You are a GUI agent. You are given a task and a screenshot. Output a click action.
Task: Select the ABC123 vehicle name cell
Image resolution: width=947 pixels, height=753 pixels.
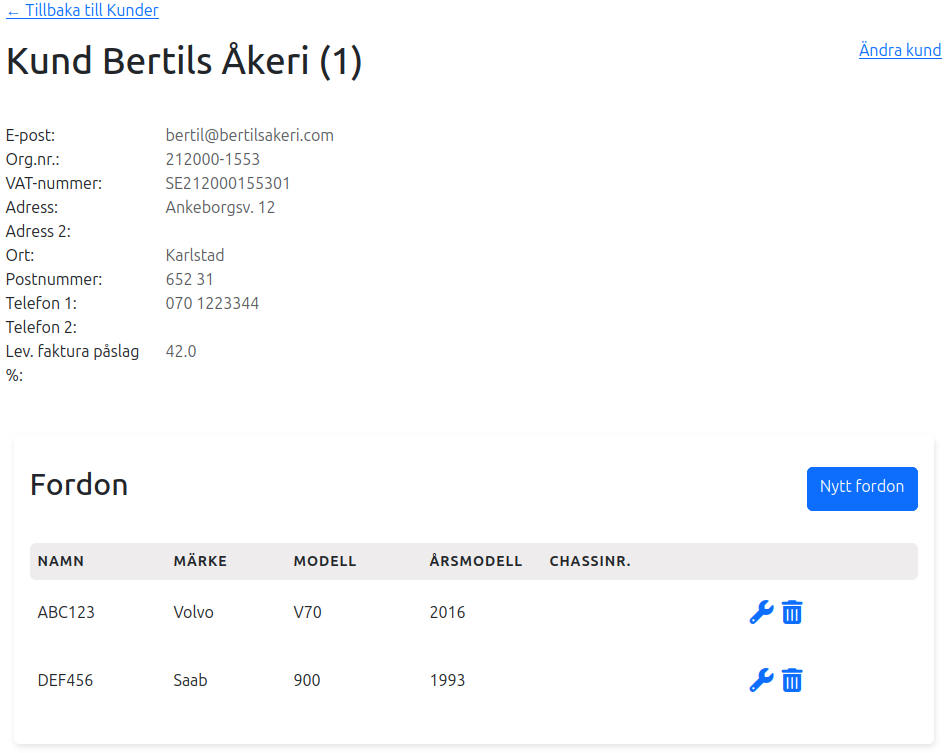(x=66, y=612)
